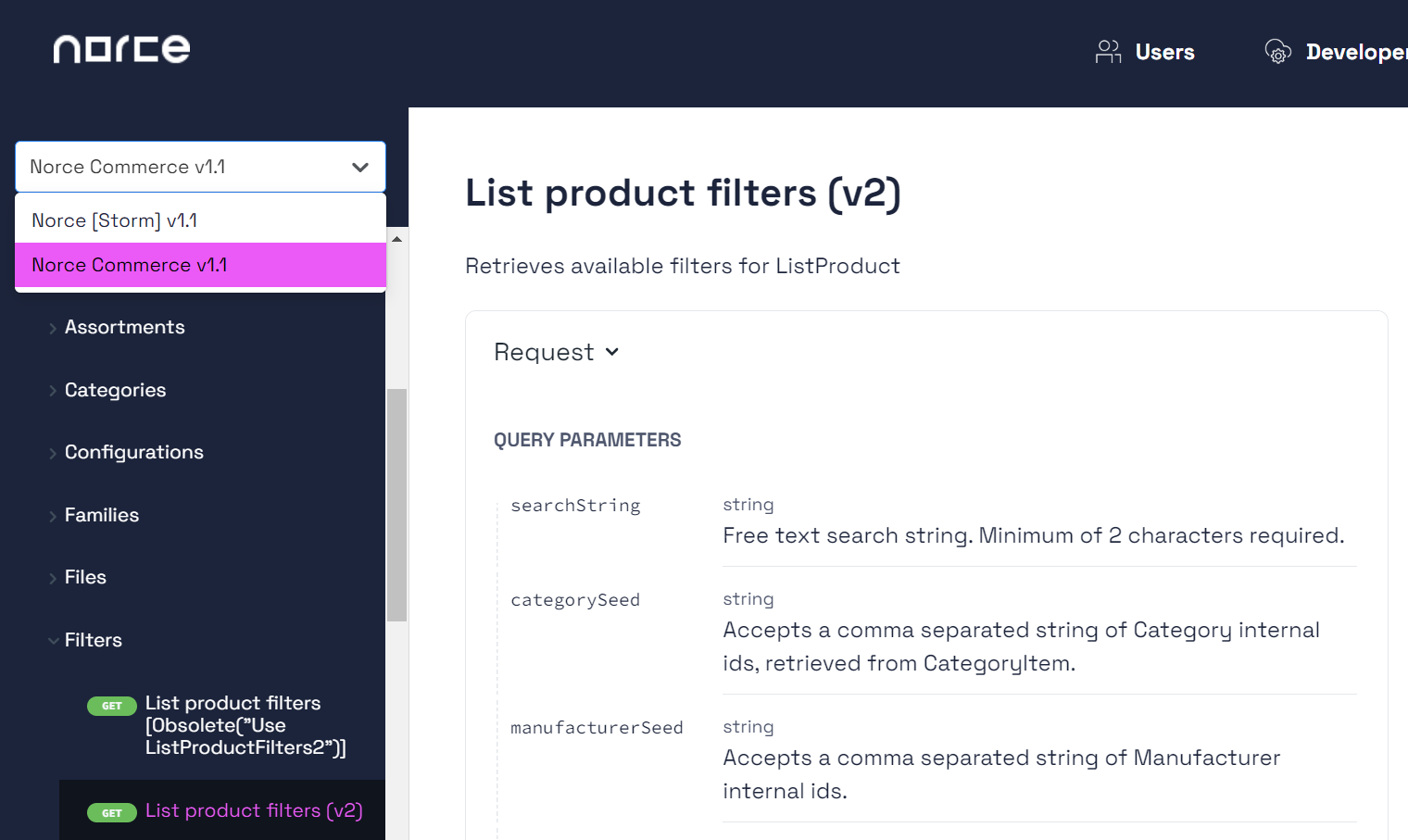This screenshot has height=840, width=1408.
Task: Open obsolete List product filters endpoint
Action: (x=245, y=725)
